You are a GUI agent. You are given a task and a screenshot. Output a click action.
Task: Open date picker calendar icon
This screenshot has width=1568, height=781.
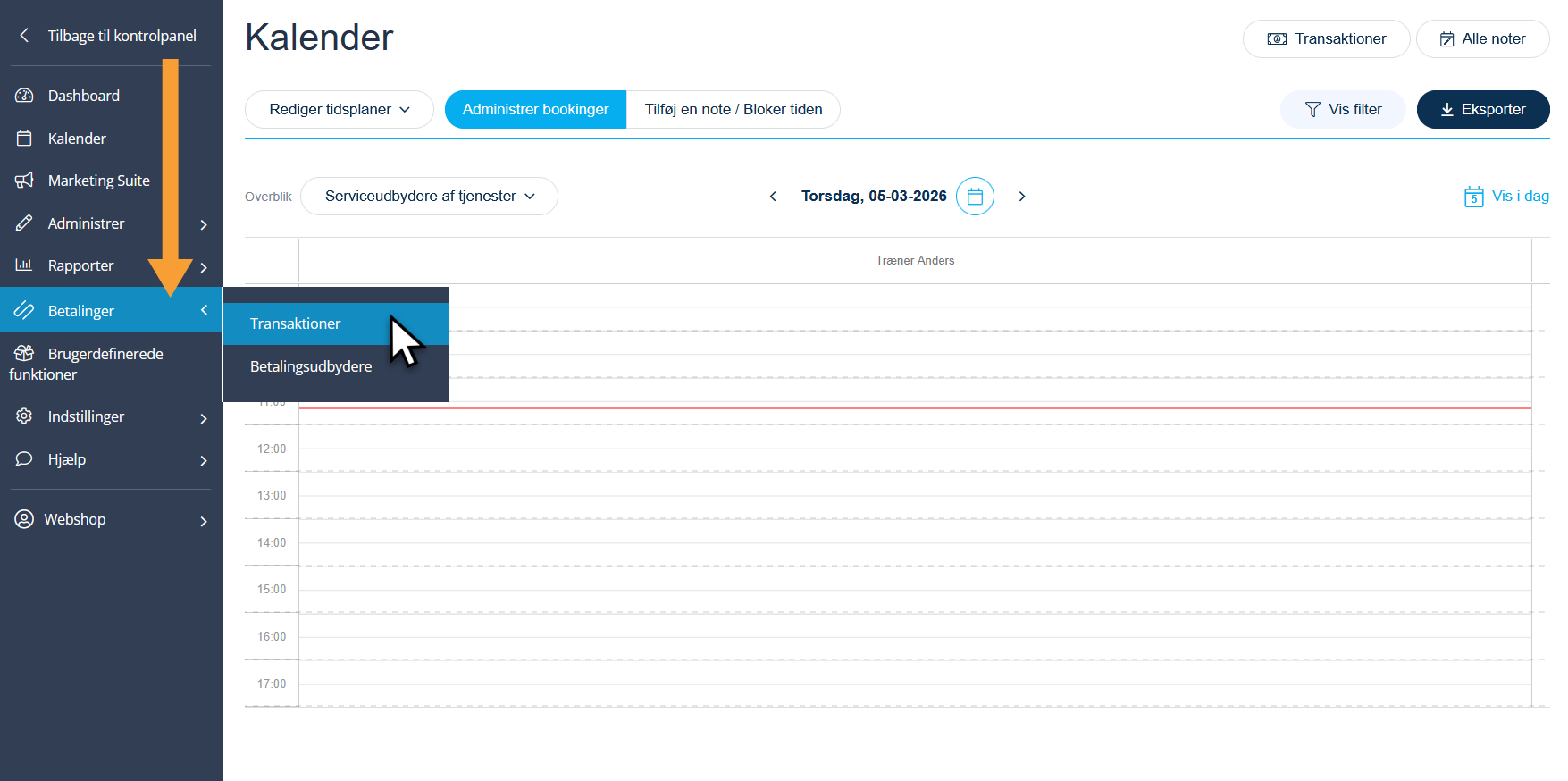pos(975,197)
